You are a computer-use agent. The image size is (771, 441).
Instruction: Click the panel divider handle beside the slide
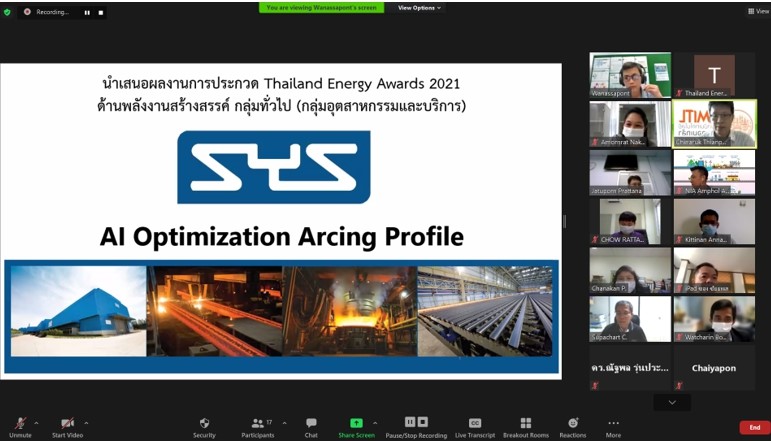(x=564, y=222)
